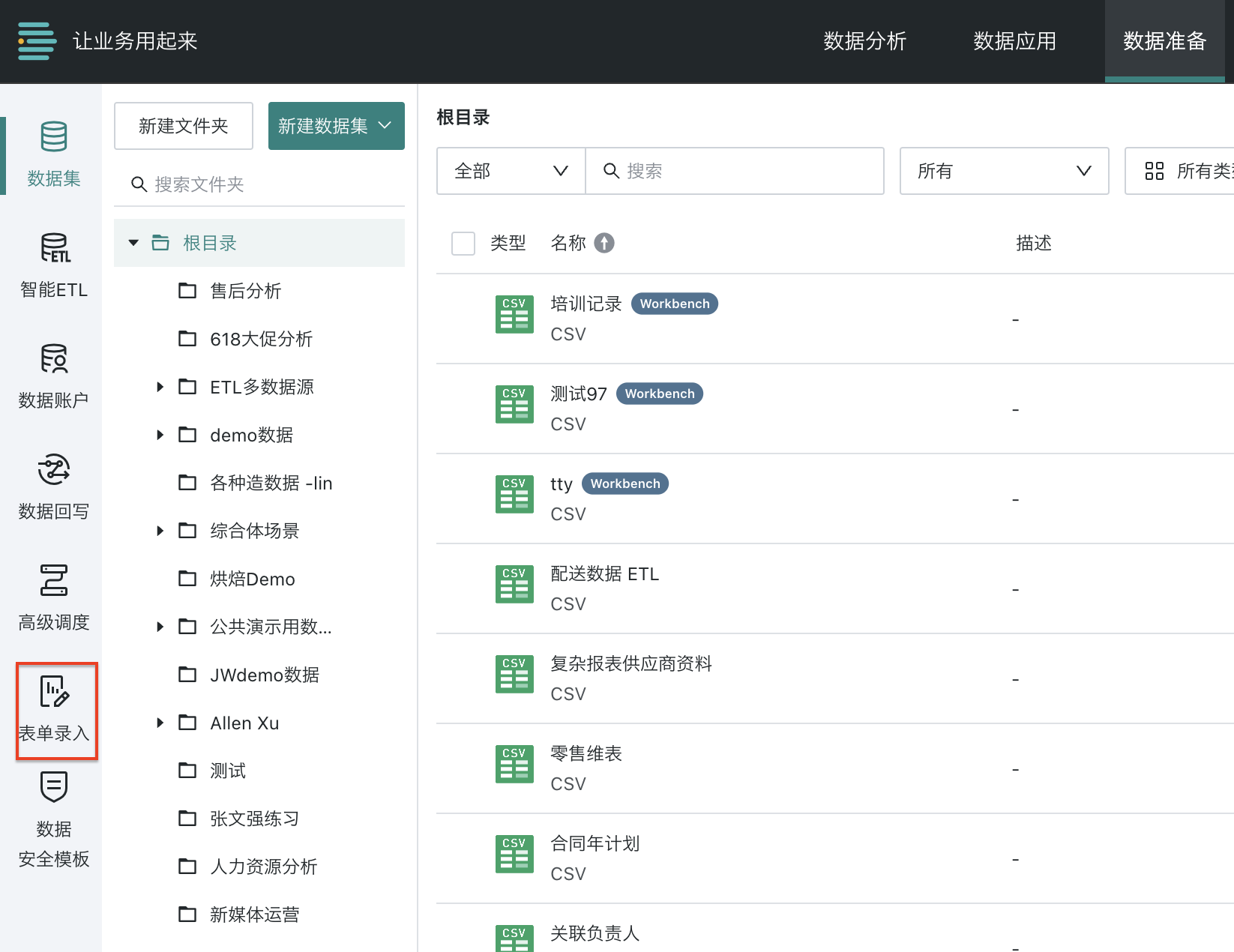1234x952 pixels.
Task: Toggle the select-all checkbox in table header
Action: point(463,243)
